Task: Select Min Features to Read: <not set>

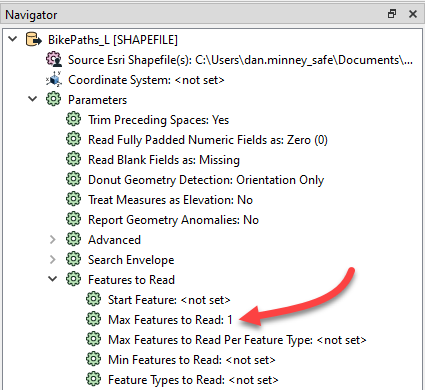Action: (192, 360)
